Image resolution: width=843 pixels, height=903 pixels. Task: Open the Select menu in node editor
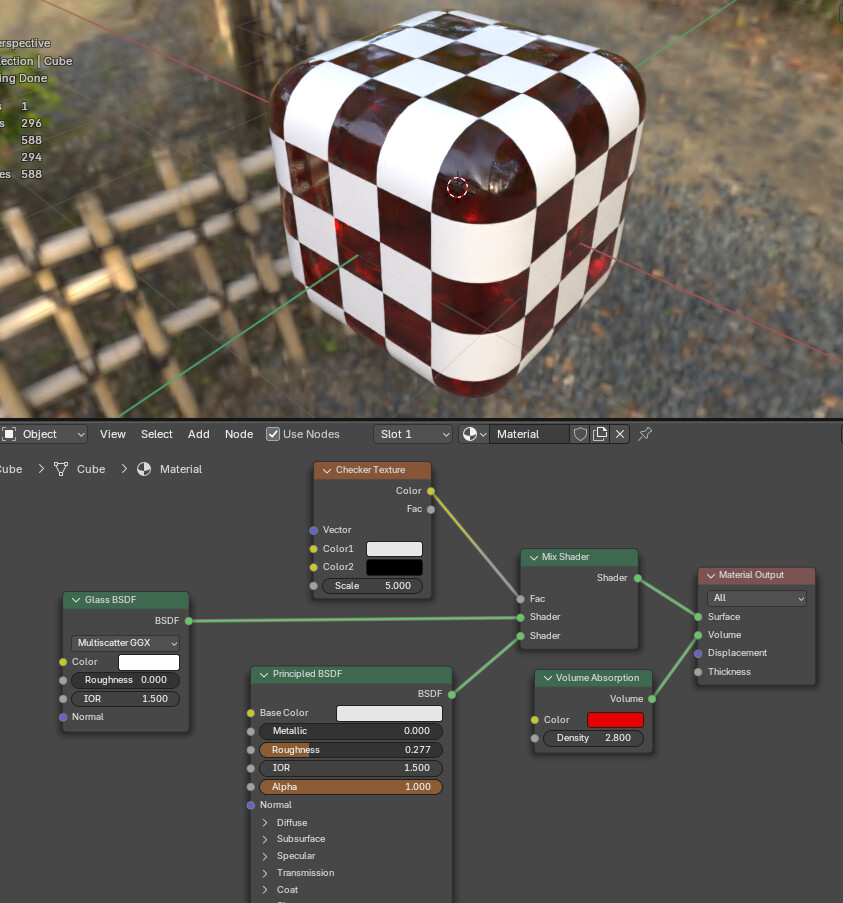157,434
